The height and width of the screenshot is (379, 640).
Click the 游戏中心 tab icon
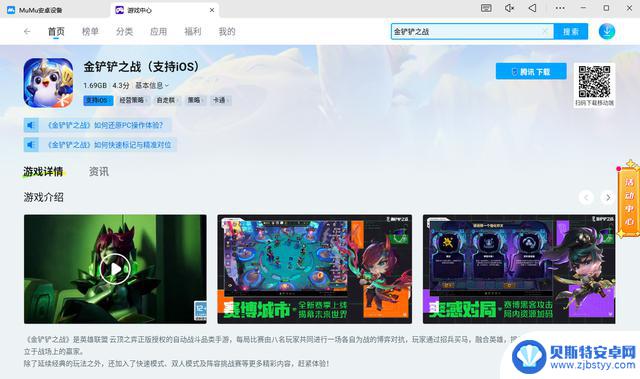tap(120, 10)
